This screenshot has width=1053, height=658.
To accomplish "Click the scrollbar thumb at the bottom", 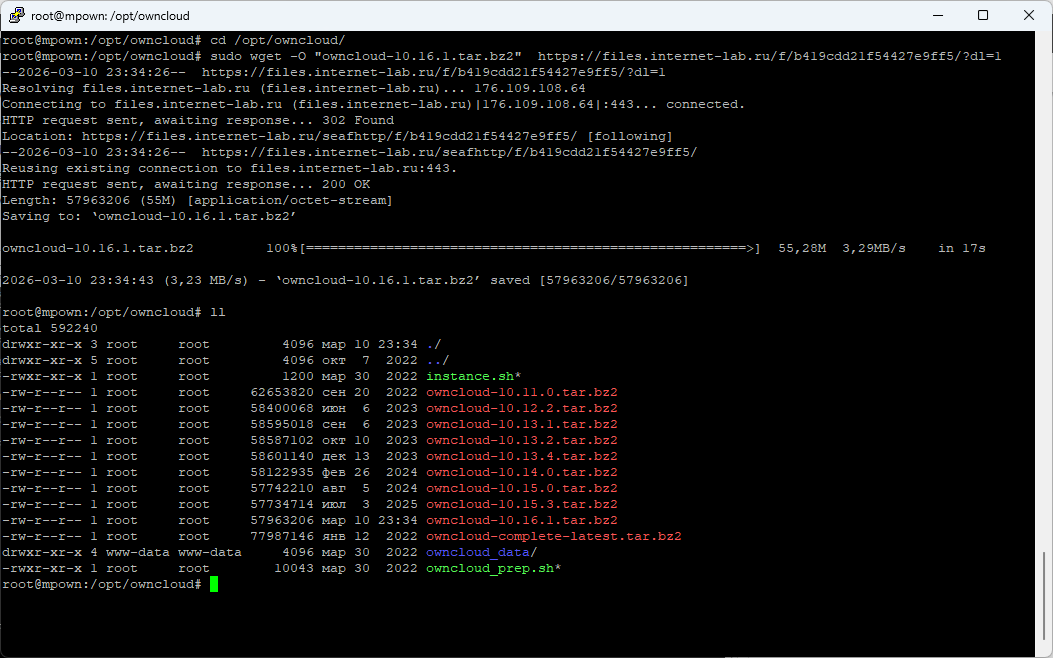I will [x=1044, y=595].
